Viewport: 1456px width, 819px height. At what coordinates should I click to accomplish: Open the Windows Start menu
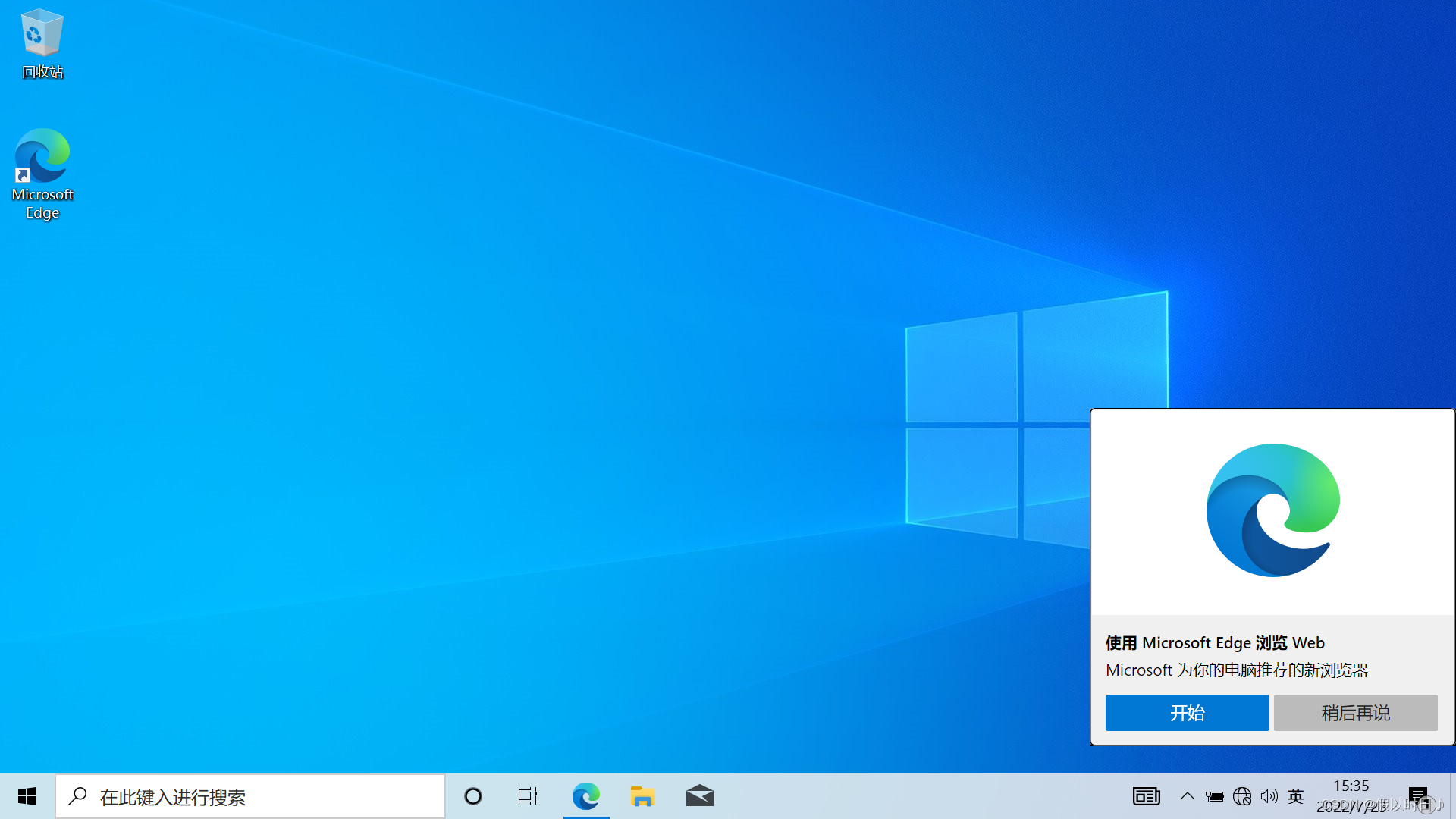[27, 796]
